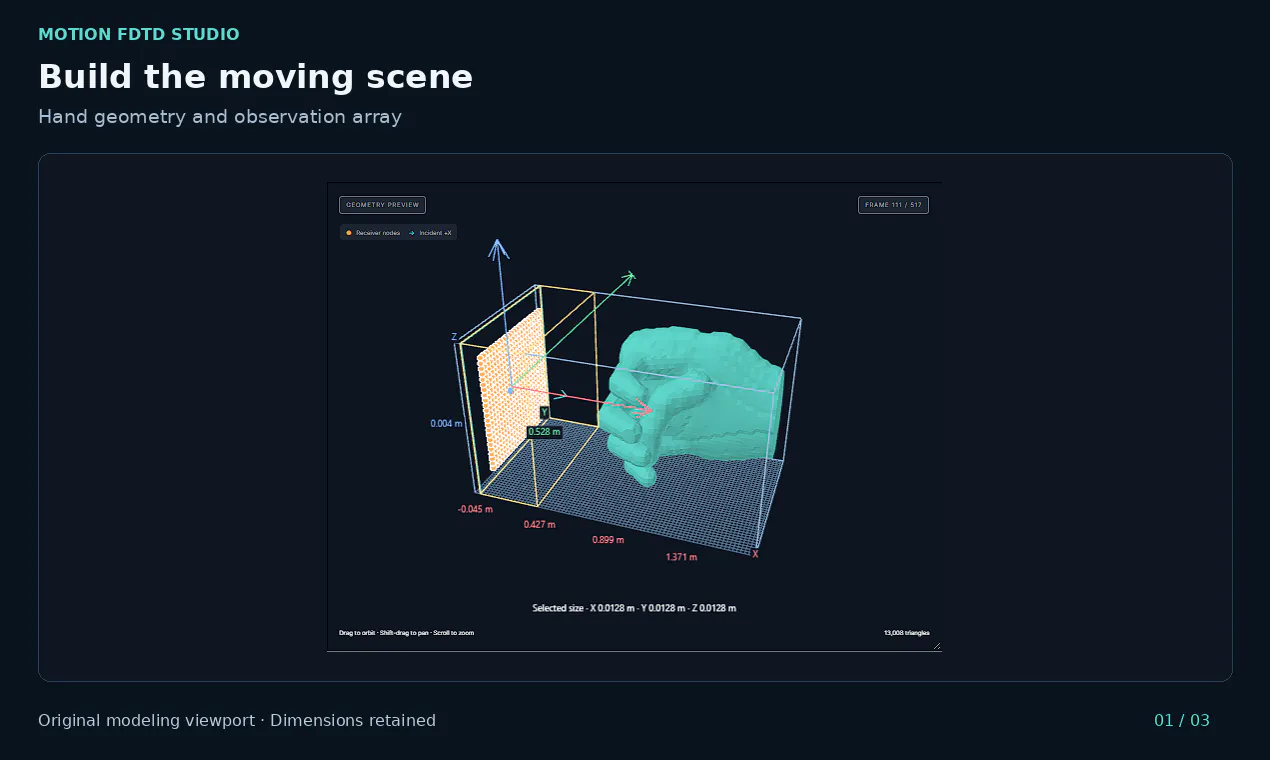Click the Selected size readout text
This screenshot has height=760, width=1270.
[634, 608]
